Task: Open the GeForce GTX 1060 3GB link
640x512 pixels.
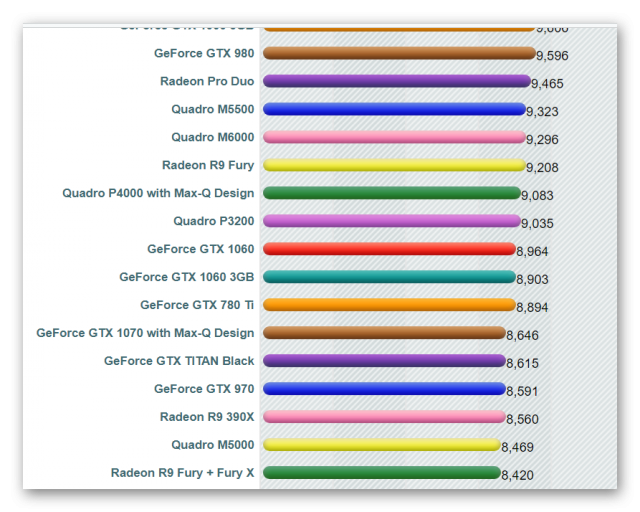Action: [186, 277]
